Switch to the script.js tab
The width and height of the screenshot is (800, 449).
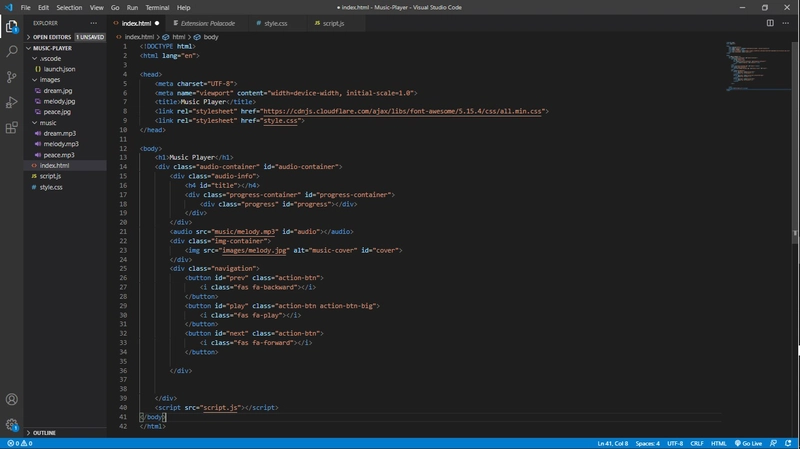coord(331,22)
